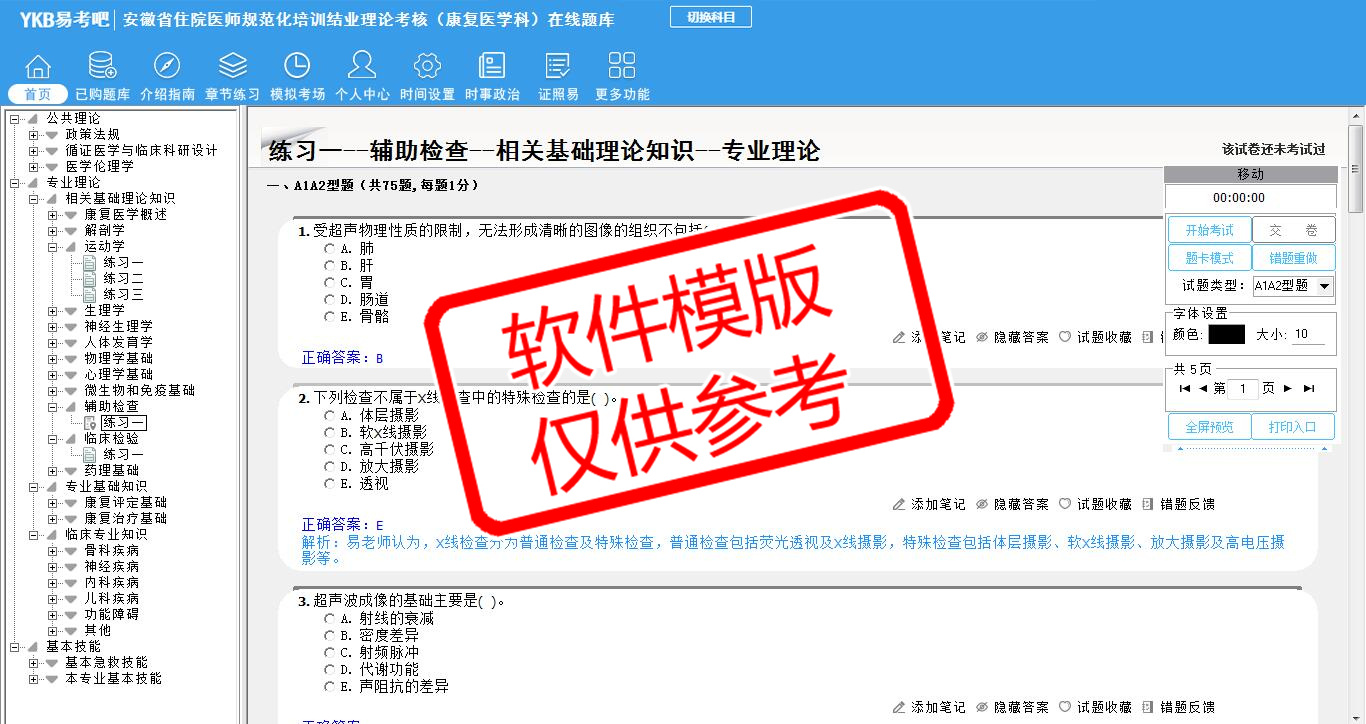Expand the 医学伦理学 tree node

click(34, 167)
